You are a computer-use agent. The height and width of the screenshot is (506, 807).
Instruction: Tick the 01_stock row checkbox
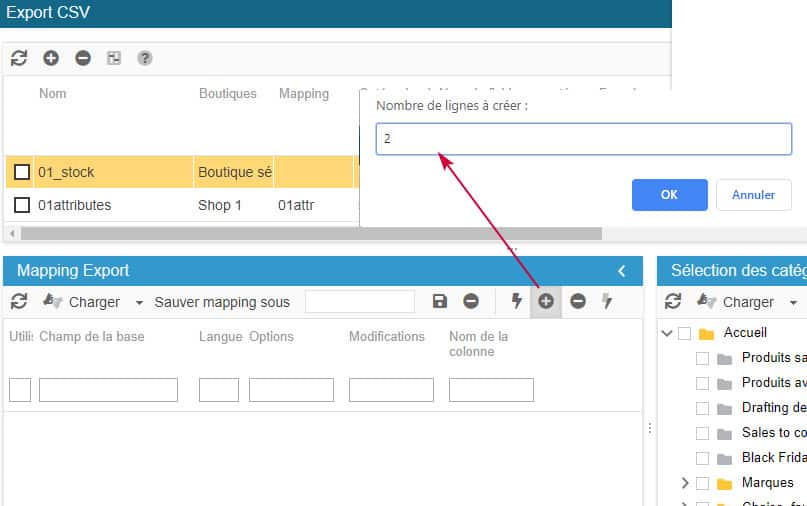(x=22, y=172)
